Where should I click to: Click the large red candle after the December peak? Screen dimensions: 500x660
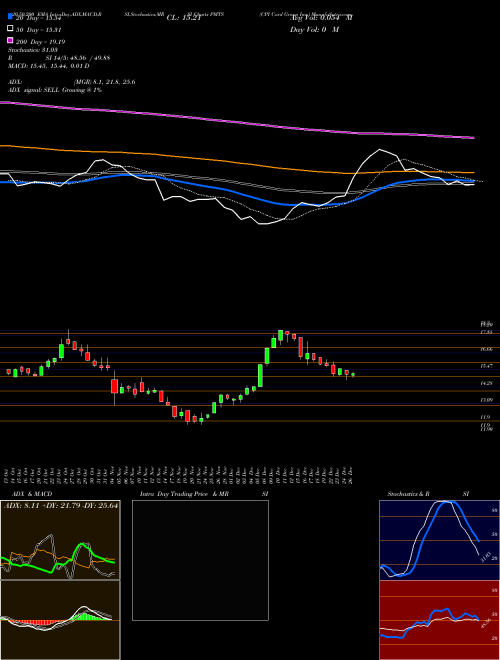point(301,347)
